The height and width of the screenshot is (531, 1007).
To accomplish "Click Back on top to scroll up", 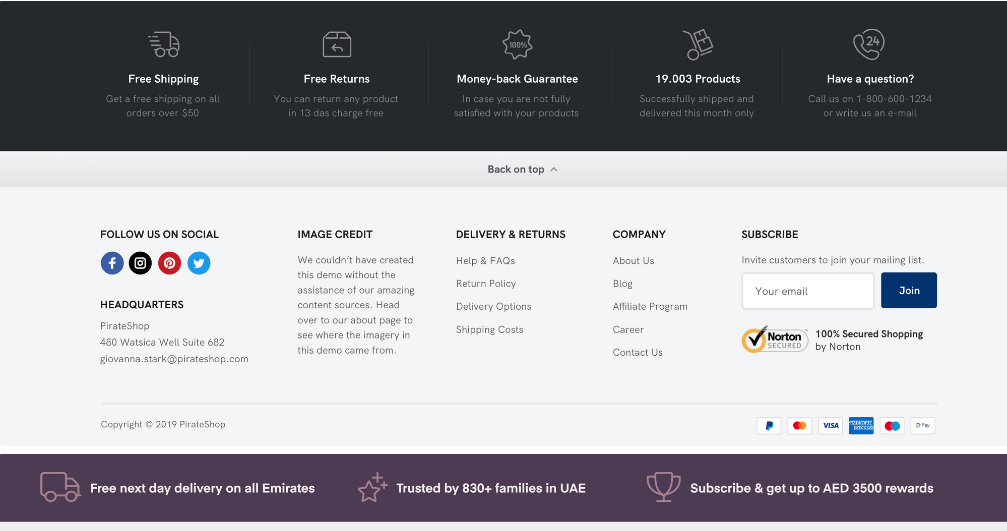I will pyautogui.click(x=522, y=169).
